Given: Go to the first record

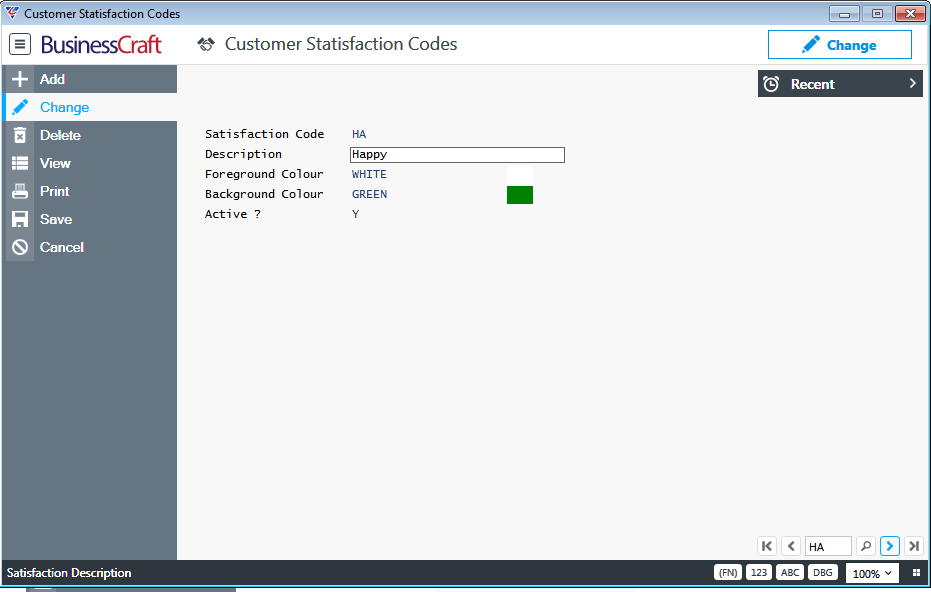Looking at the screenshot, I should 767,546.
